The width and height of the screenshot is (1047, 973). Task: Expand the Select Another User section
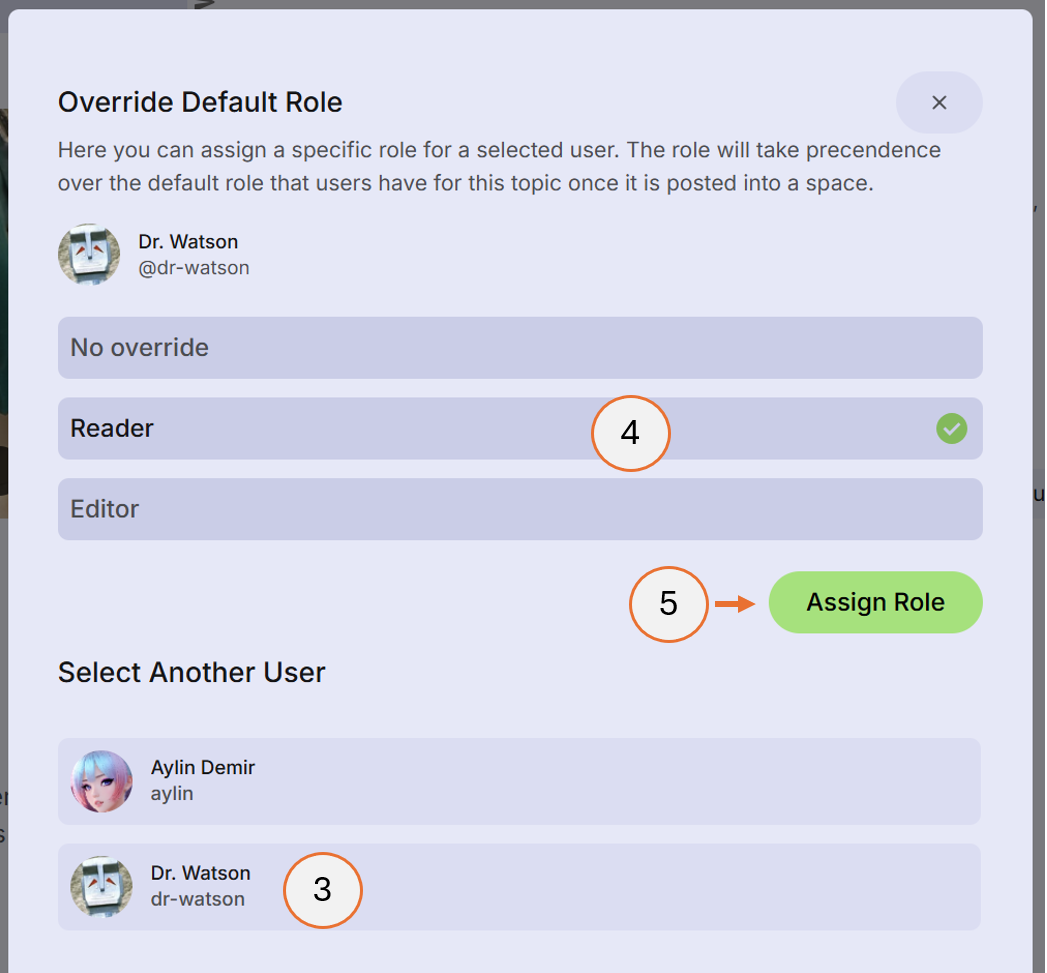pos(191,672)
